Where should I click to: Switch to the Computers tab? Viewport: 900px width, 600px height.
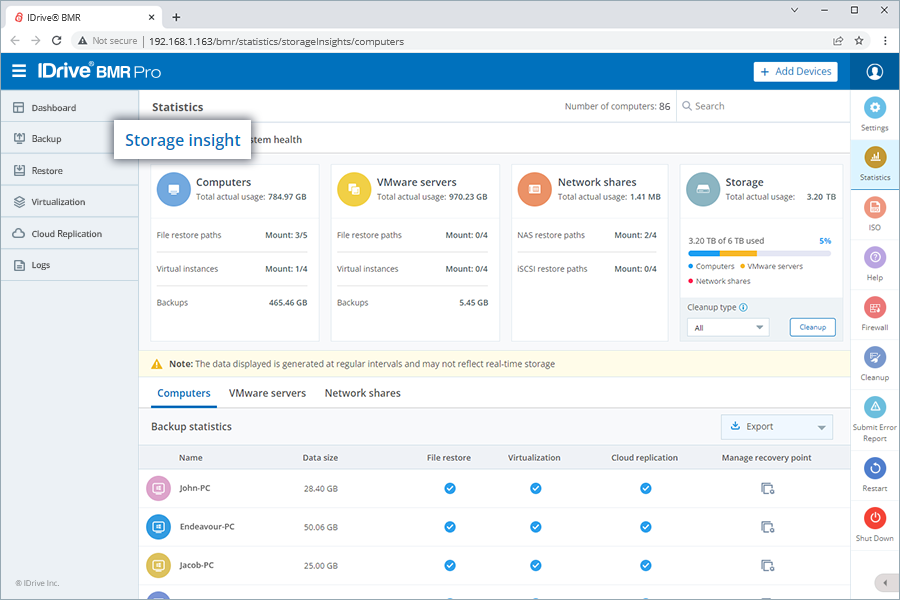(184, 393)
